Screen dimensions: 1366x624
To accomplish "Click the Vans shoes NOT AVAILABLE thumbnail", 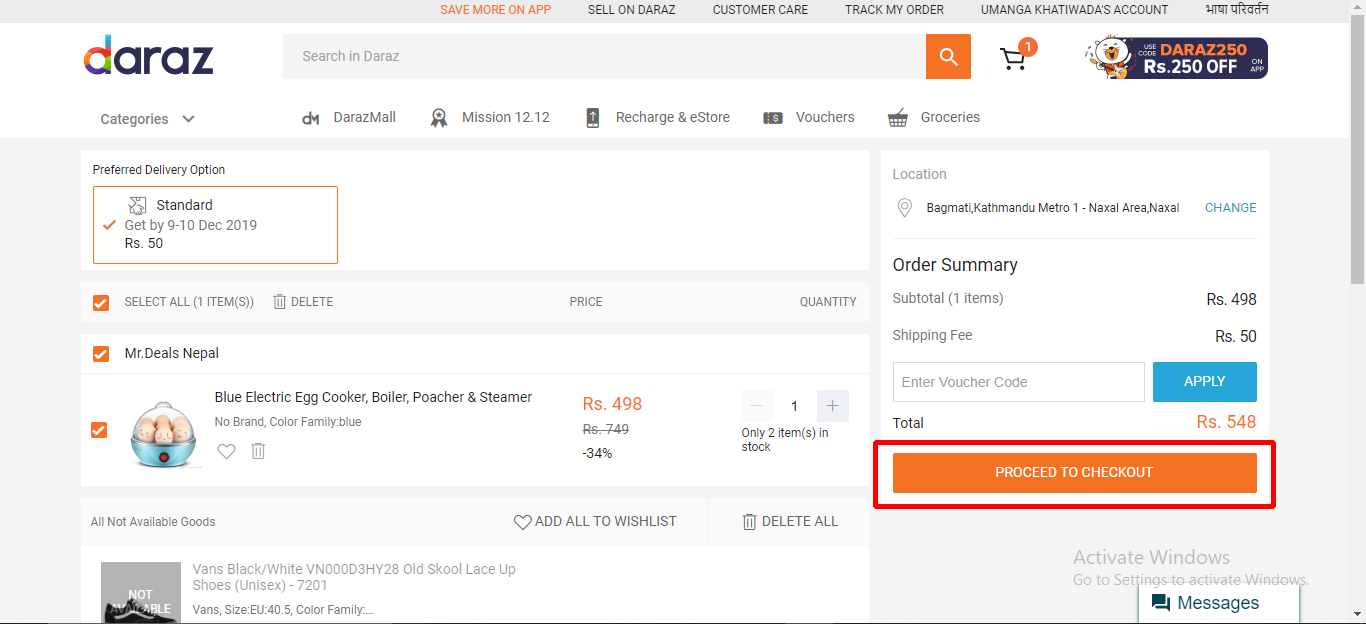I will [141, 593].
